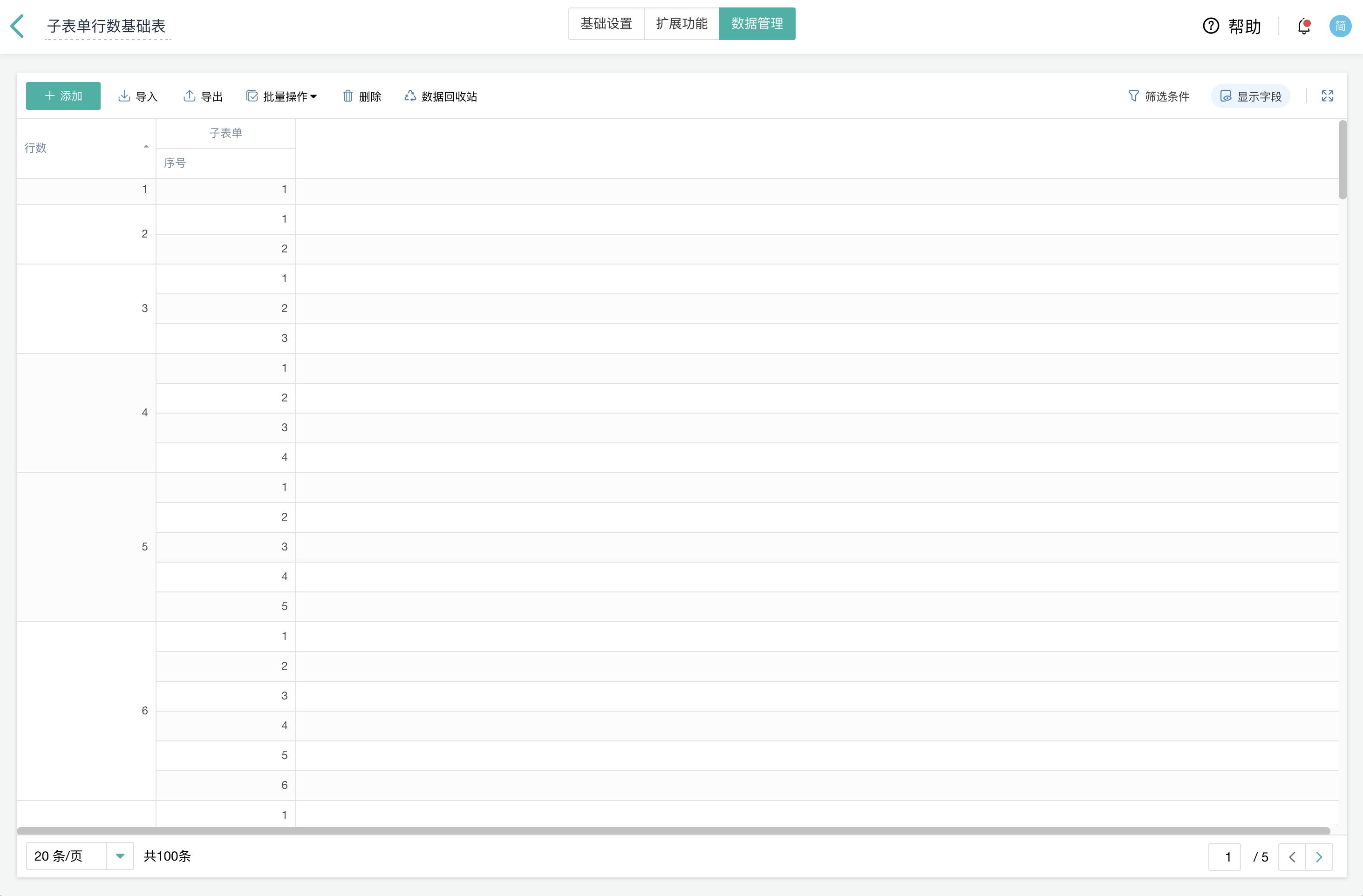The width and height of the screenshot is (1363, 896).
Task: Click the page number input field
Action: (x=1224, y=856)
